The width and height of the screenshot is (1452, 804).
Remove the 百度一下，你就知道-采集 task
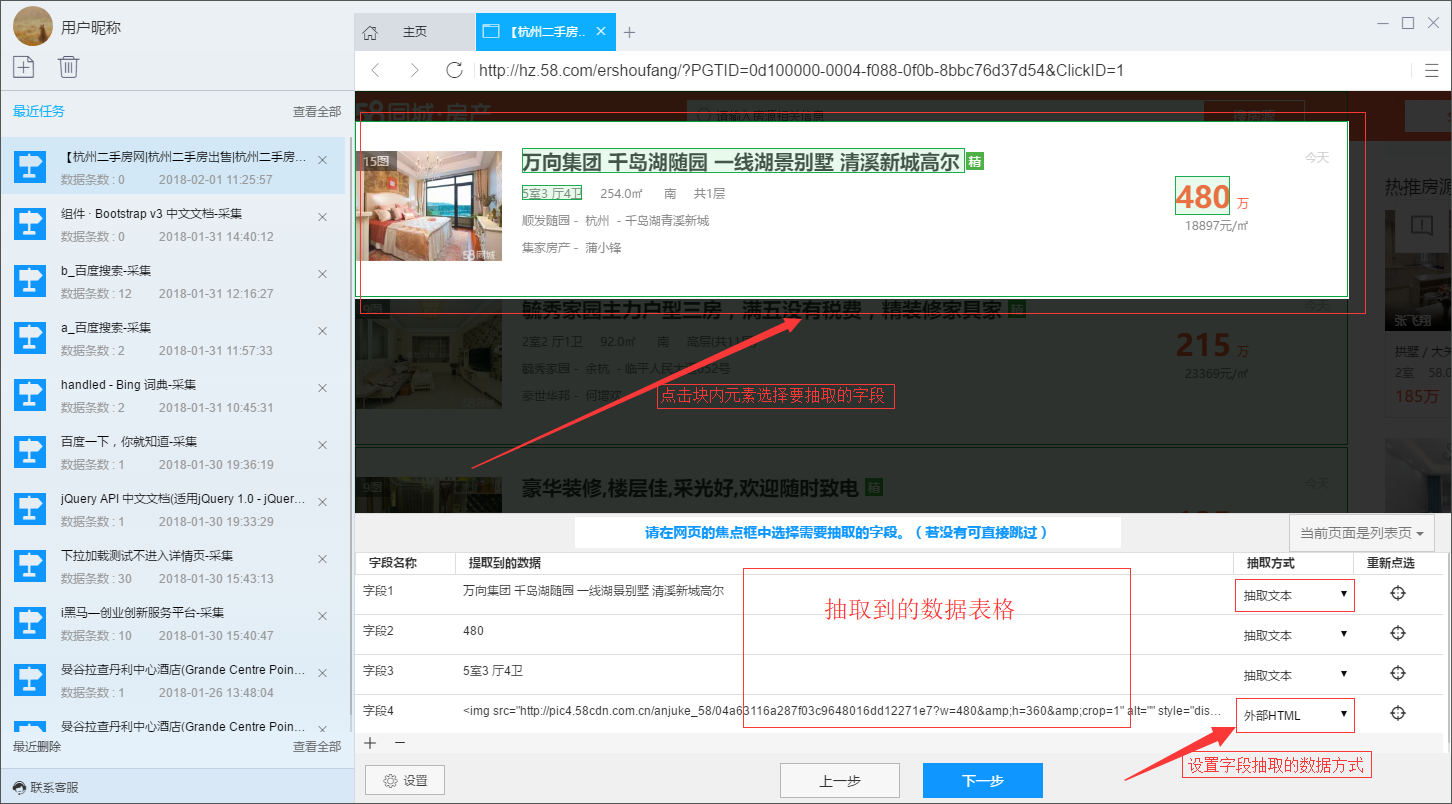[322, 445]
